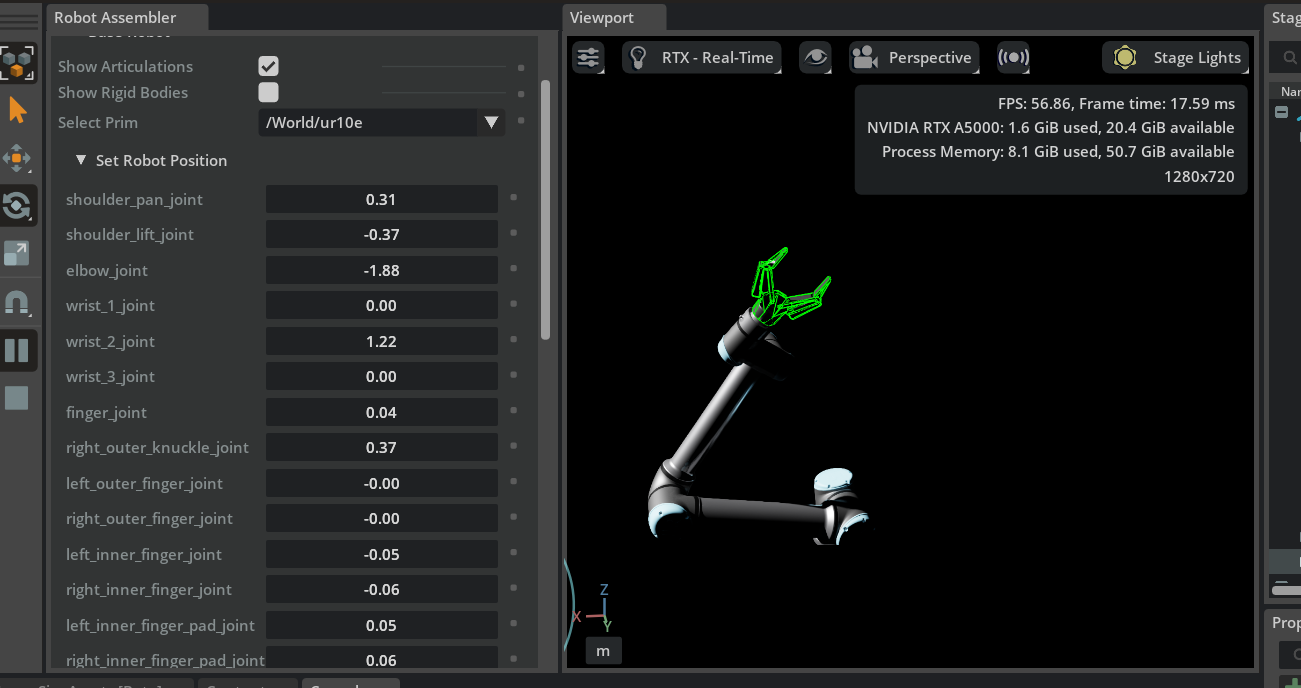Viewport: 1301px width, 688px height.
Task: Click the 'FPS: 56.86' stats line
Action: coord(1116,103)
